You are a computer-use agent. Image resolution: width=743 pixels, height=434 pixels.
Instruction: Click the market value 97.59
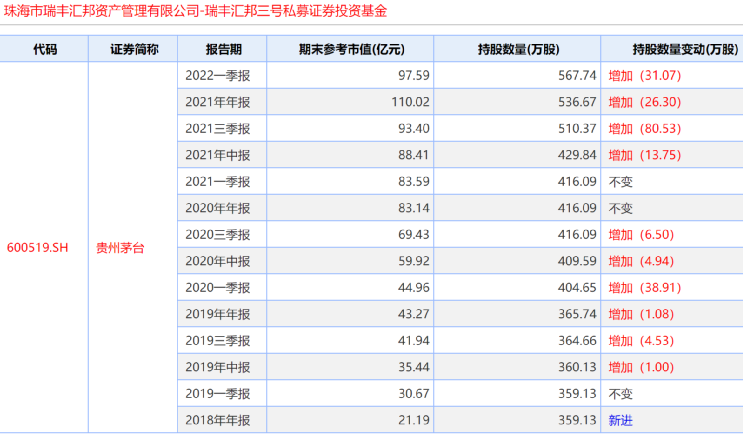tap(414, 75)
